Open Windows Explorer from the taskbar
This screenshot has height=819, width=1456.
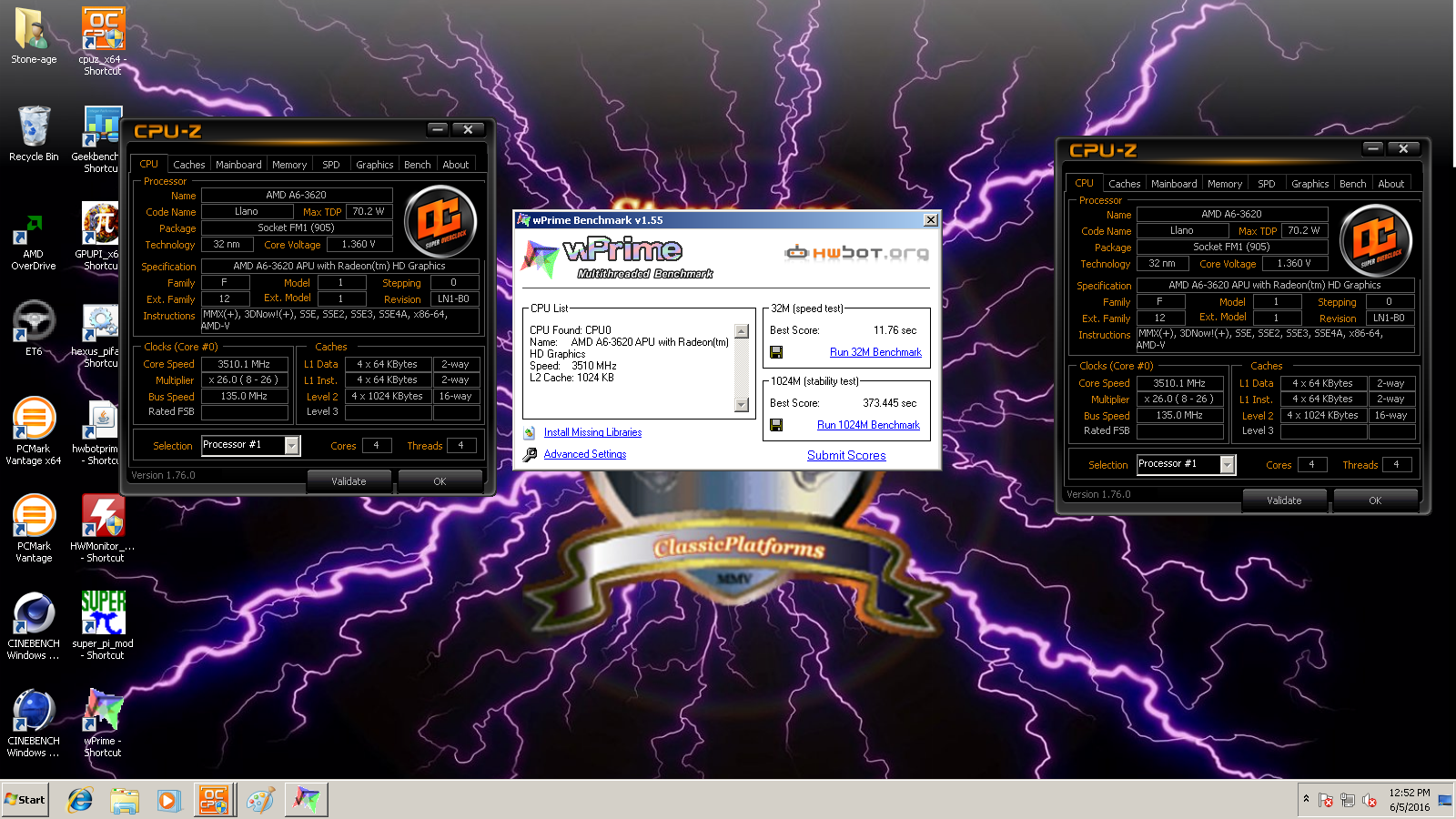click(125, 800)
